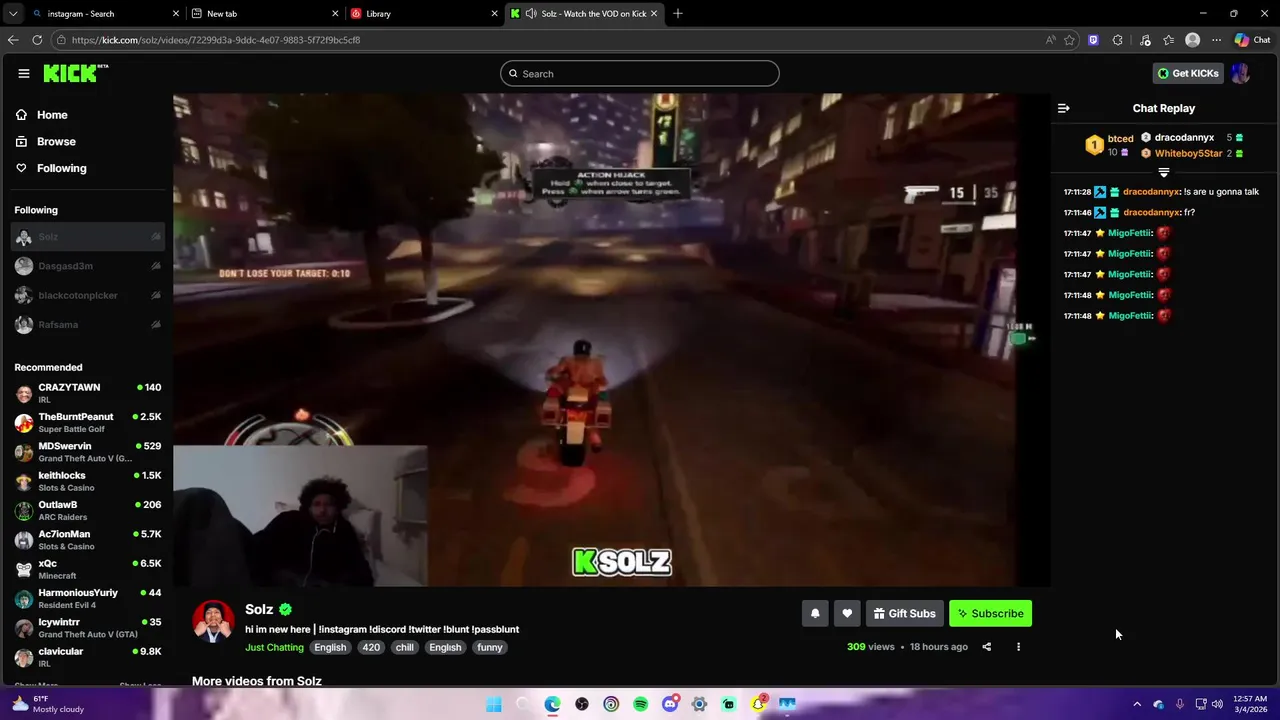
Task: Open the Favorites list icon
Action: (x=1168, y=40)
